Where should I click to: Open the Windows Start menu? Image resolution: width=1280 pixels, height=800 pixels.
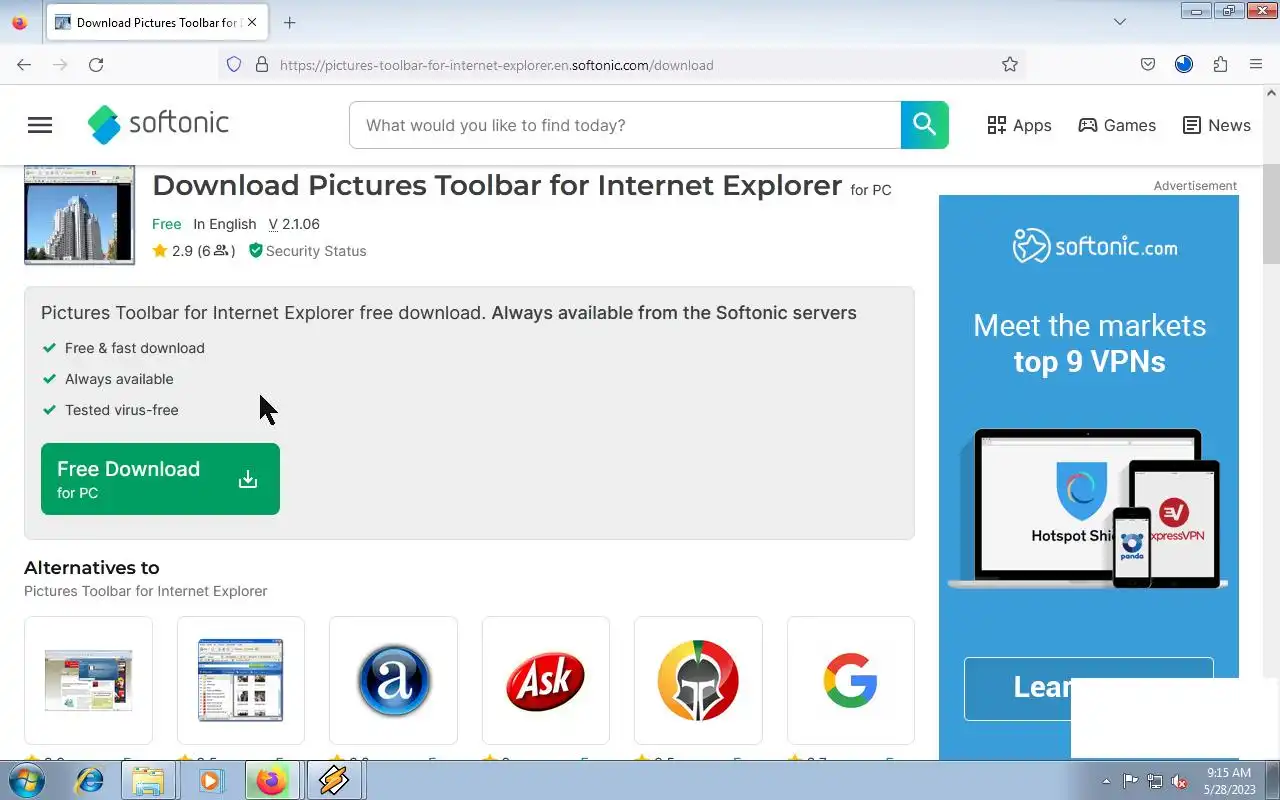tap(25, 780)
